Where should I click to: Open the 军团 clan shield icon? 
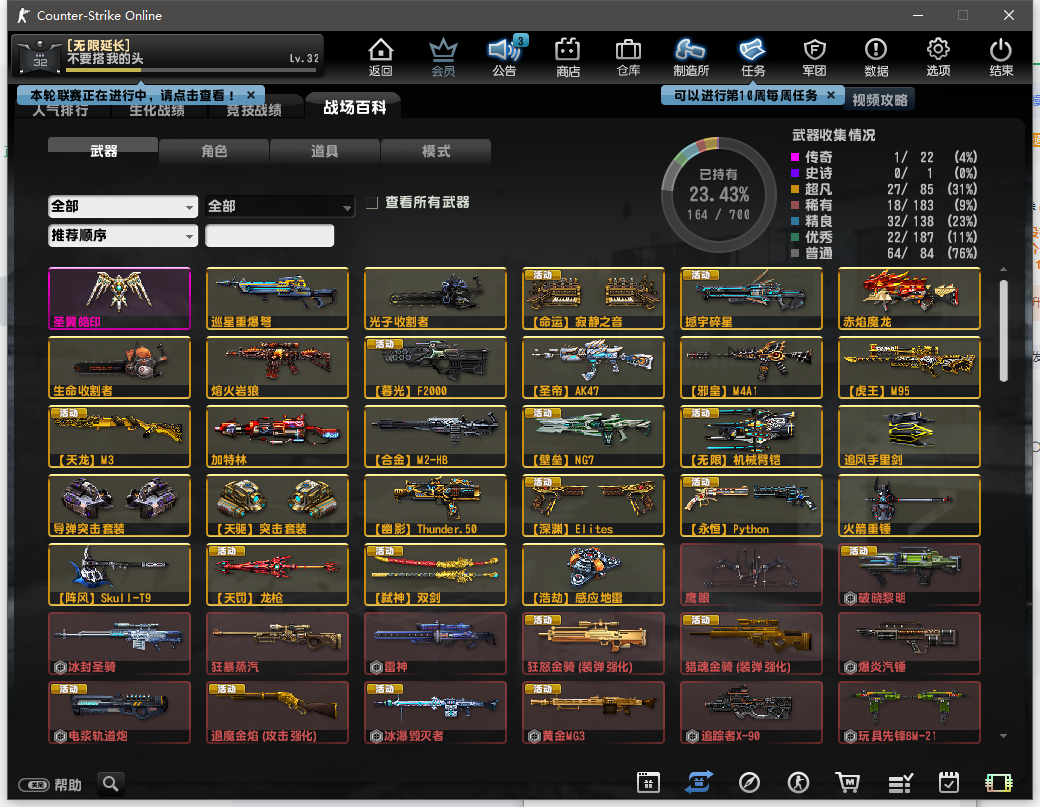point(814,57)
